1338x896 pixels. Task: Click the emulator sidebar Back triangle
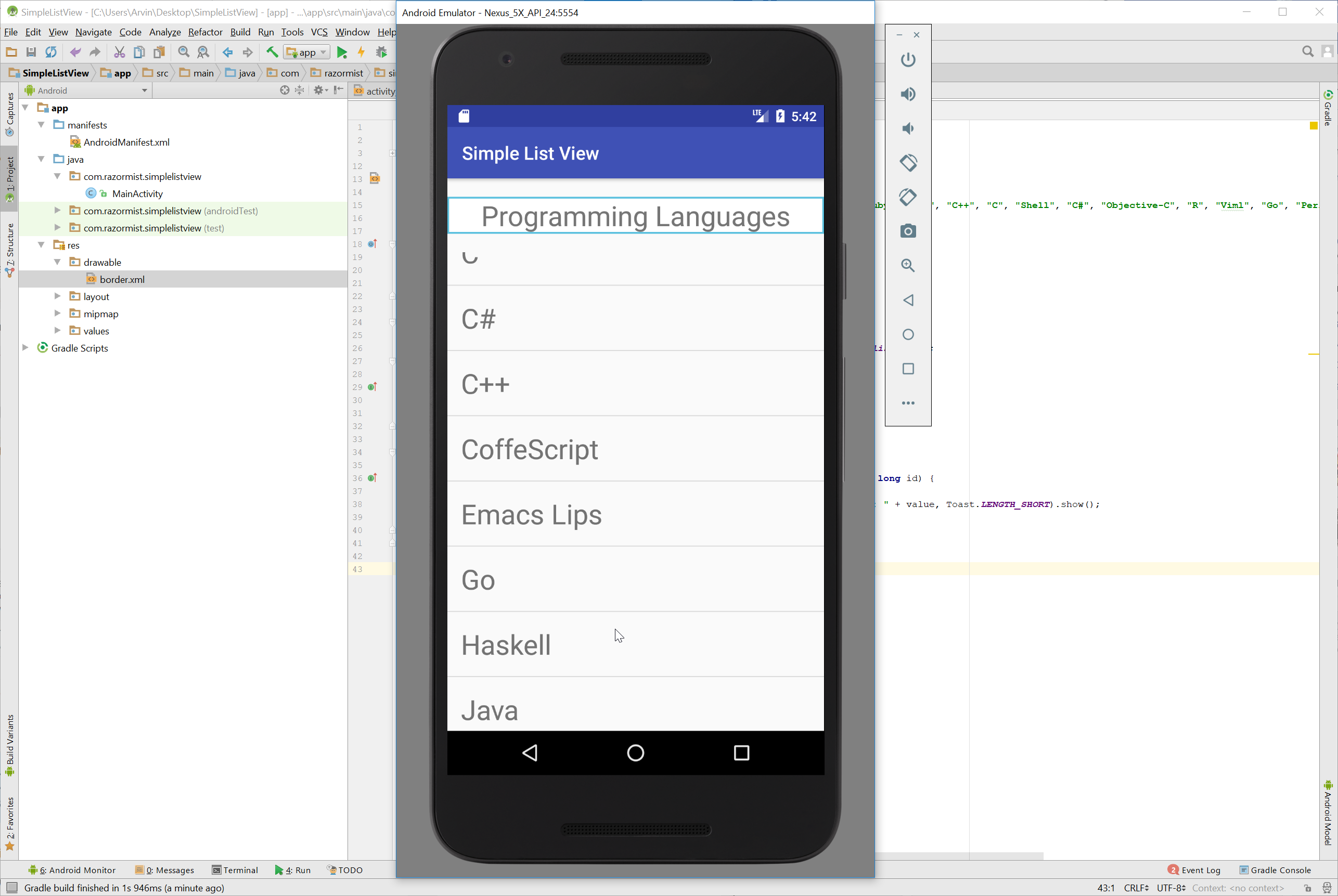pos(908,300)
